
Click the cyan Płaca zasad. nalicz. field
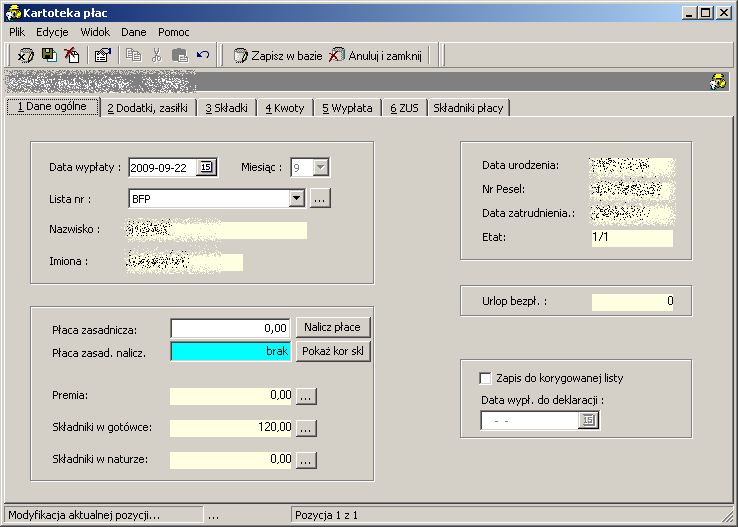coord(230,351)
